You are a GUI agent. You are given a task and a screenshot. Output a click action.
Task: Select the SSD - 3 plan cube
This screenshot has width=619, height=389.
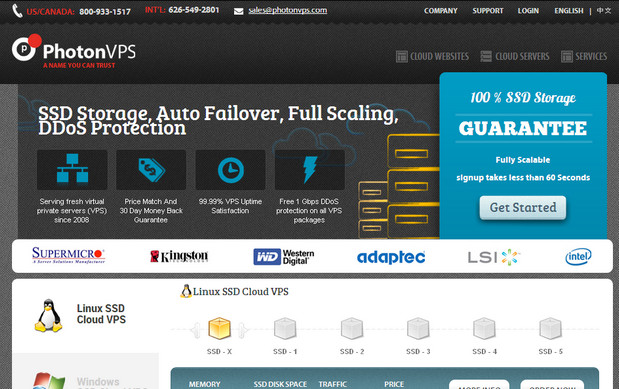(418, 329)
